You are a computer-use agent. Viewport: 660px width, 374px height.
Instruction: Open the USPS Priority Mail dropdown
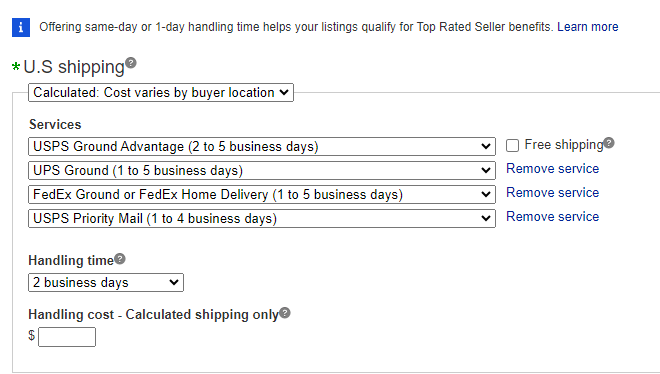[262, 218]
